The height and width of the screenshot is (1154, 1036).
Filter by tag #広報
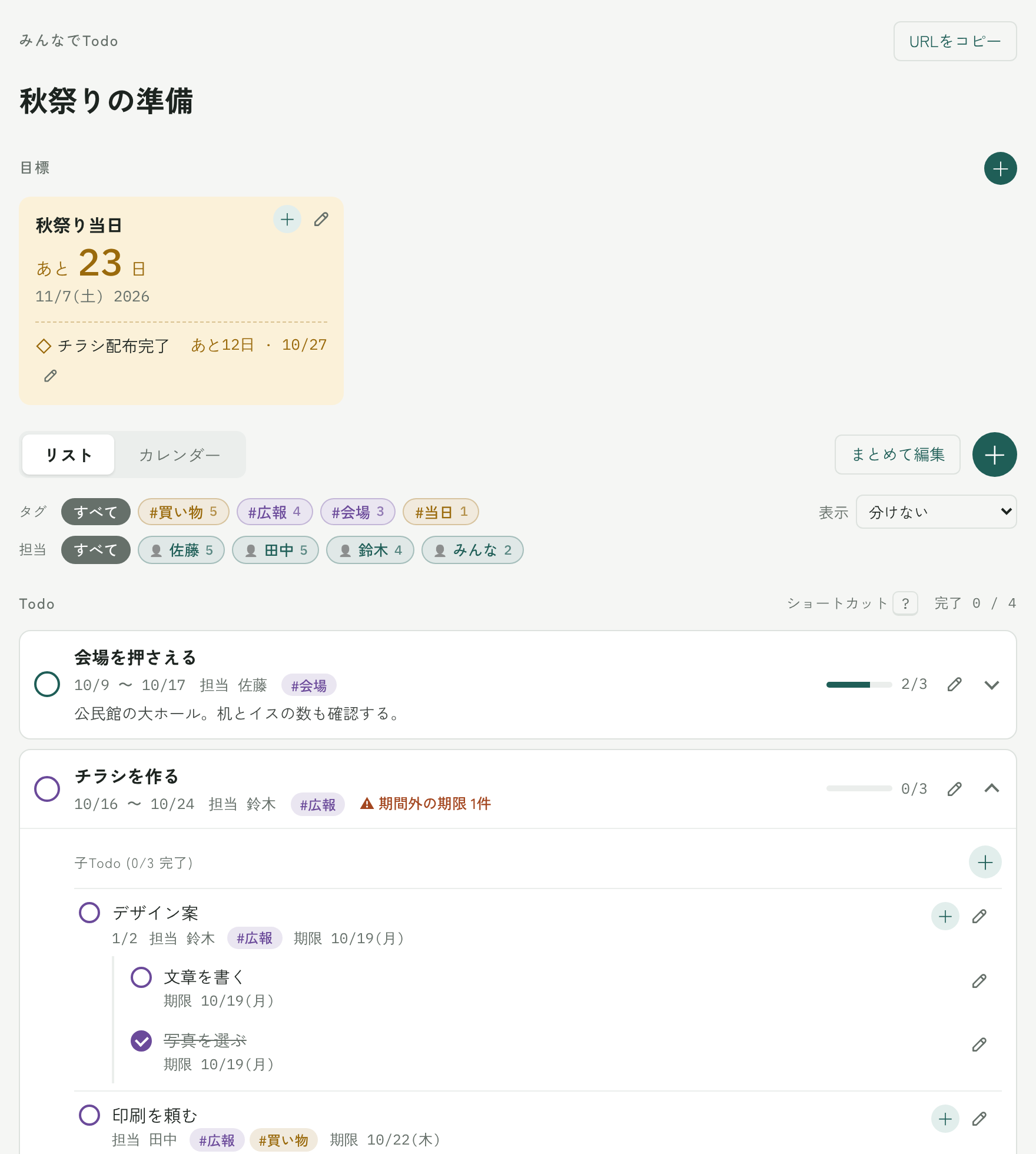(274, 512)
